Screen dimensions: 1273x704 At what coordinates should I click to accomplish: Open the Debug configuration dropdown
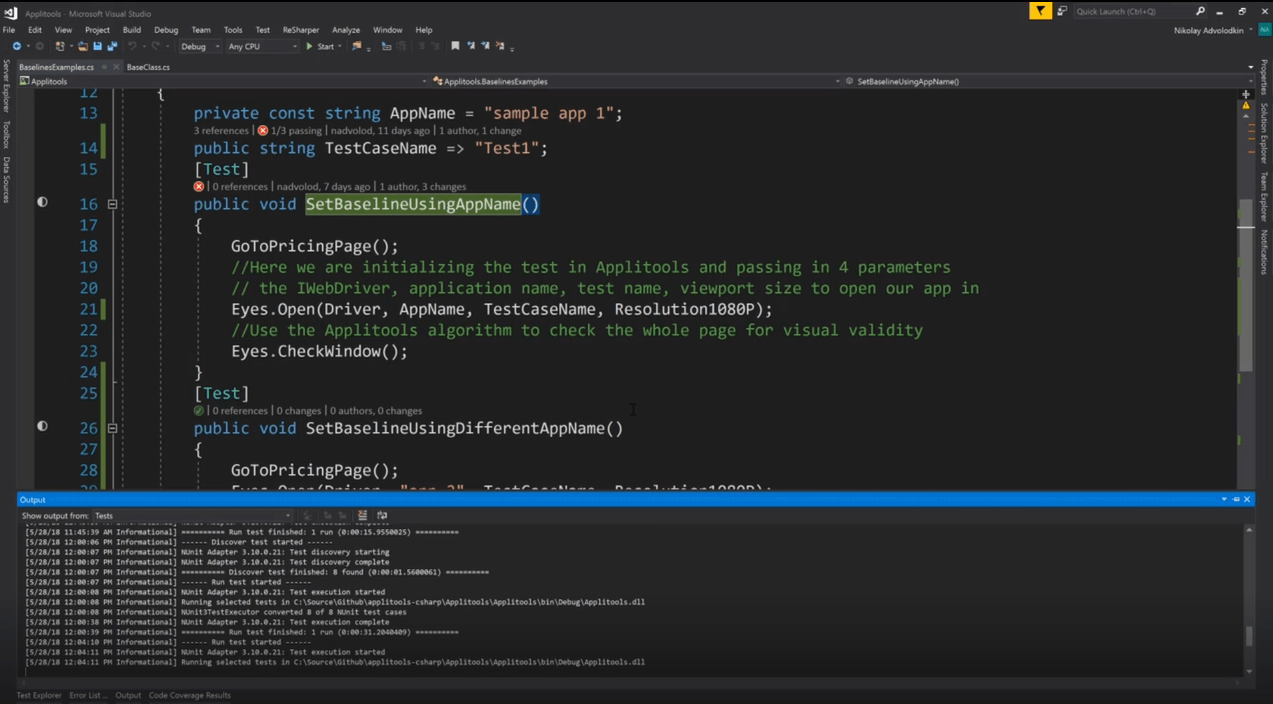200,46
